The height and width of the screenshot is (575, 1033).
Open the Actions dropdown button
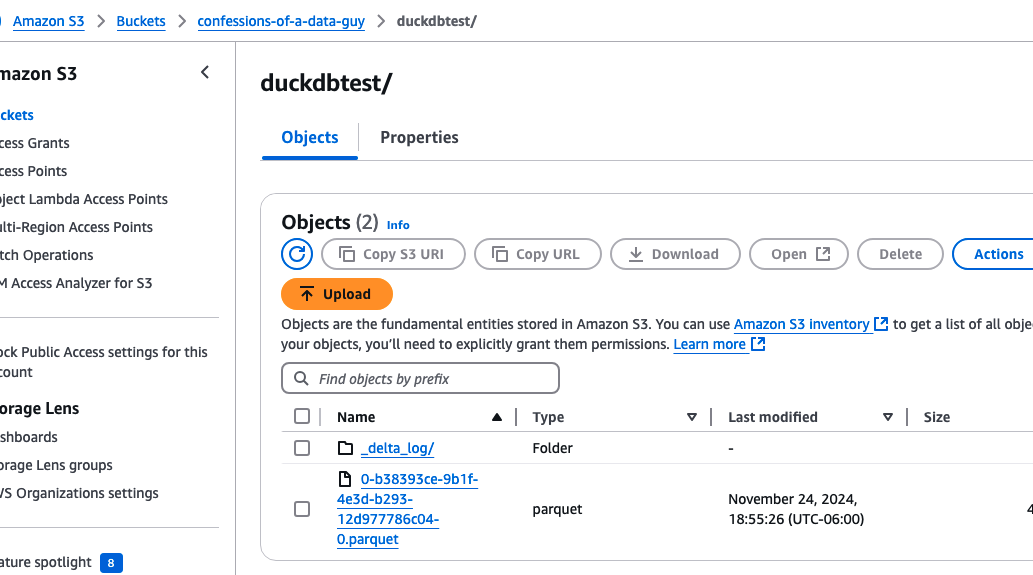993,254
